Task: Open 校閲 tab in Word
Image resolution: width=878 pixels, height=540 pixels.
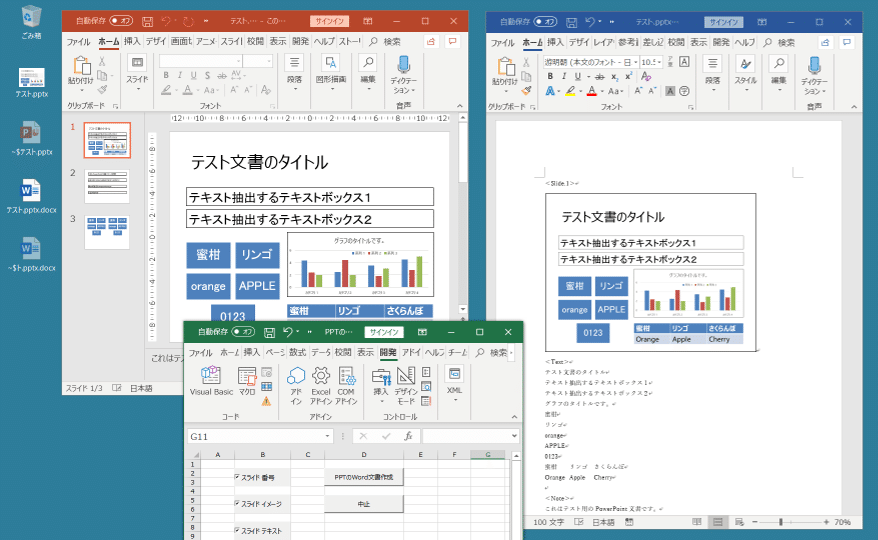Action: click(676, 43)
